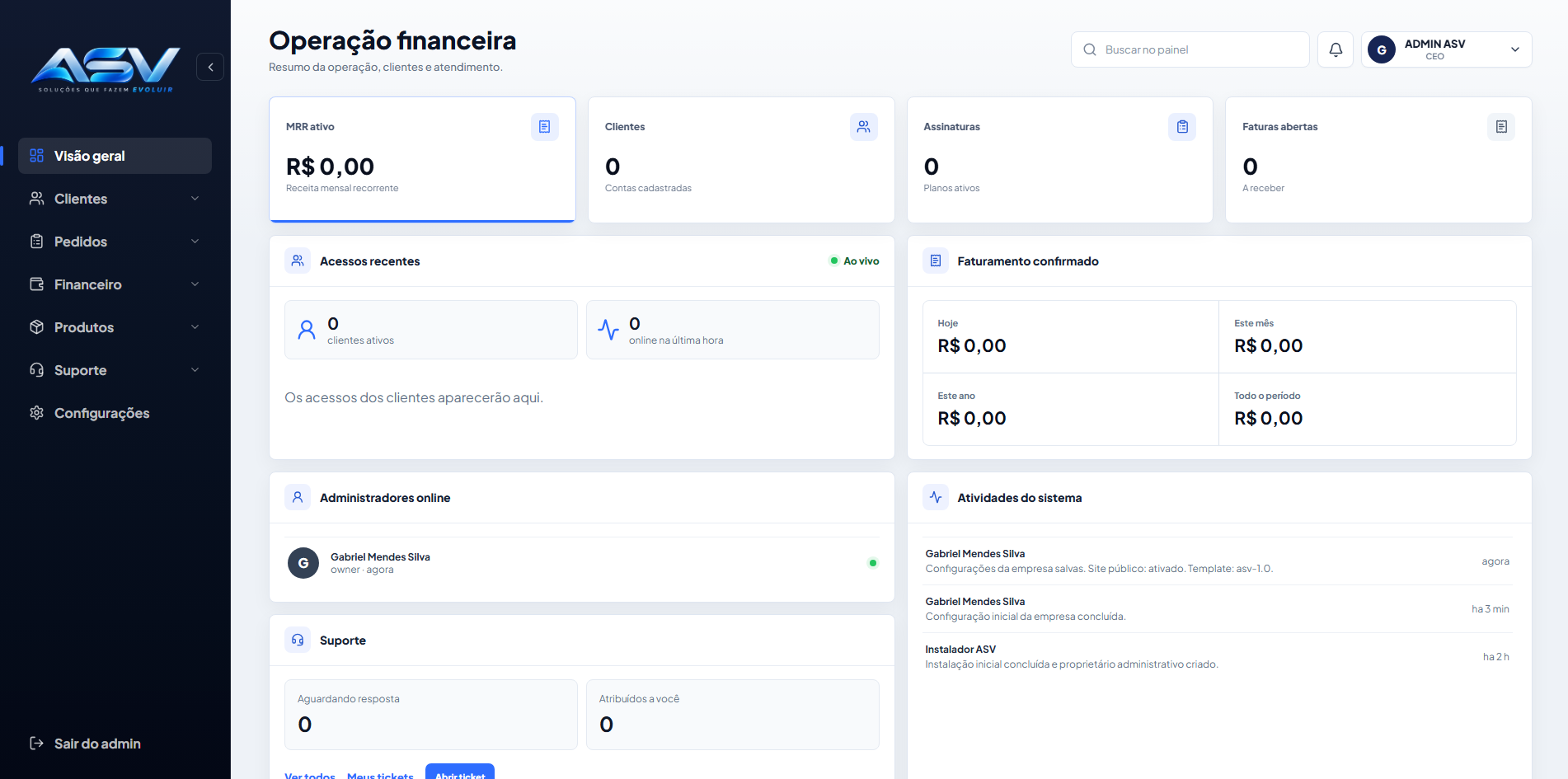This screenshot has width=1568, height=779.
Task: Click the Abrir ticket button
Action: (x=460, y=772)
